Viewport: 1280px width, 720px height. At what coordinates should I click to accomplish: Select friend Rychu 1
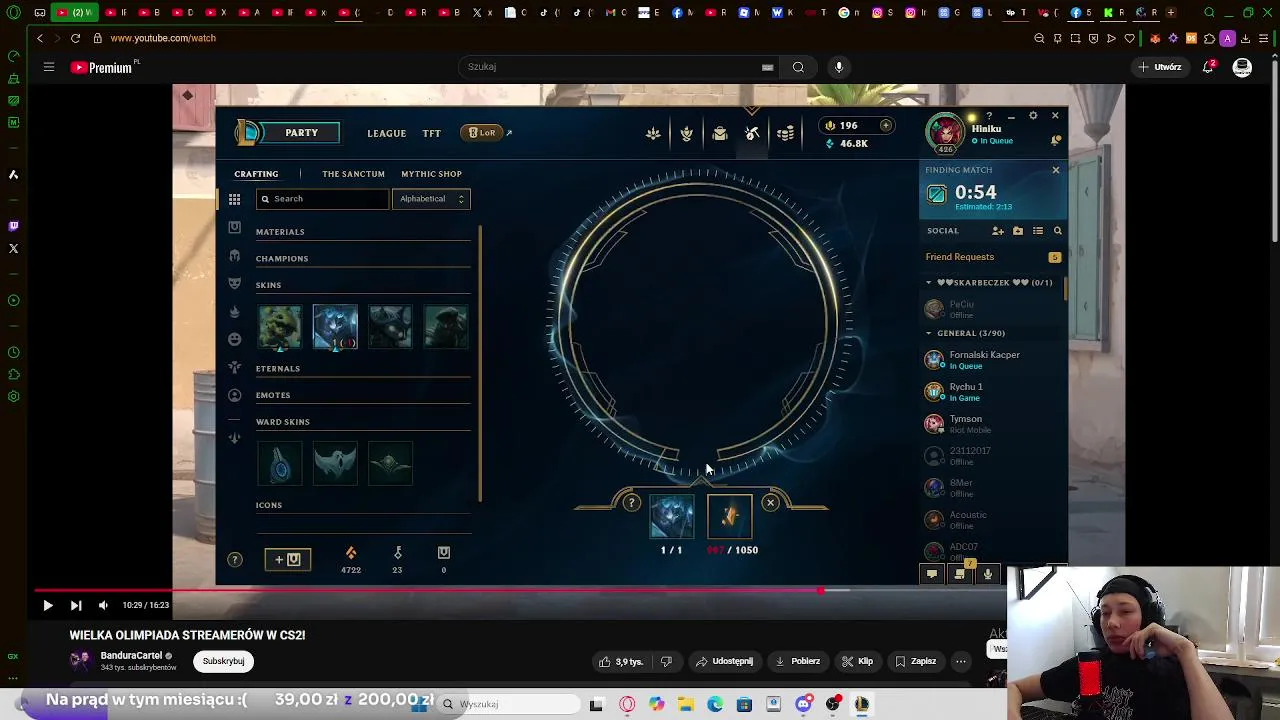click(992, 392)
